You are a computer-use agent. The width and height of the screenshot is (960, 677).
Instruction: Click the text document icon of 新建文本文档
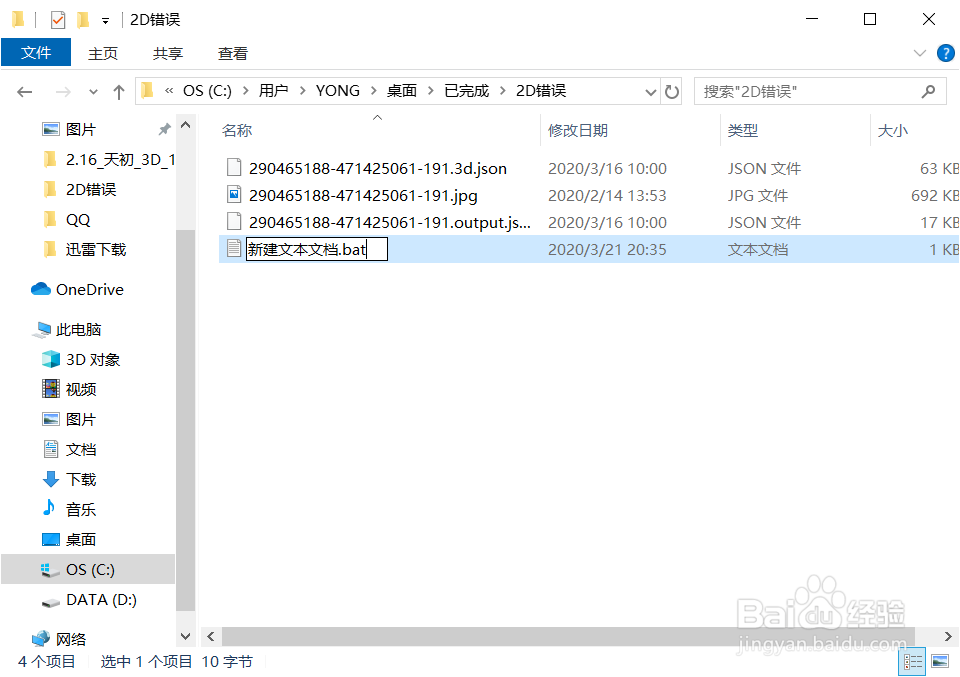234,249
